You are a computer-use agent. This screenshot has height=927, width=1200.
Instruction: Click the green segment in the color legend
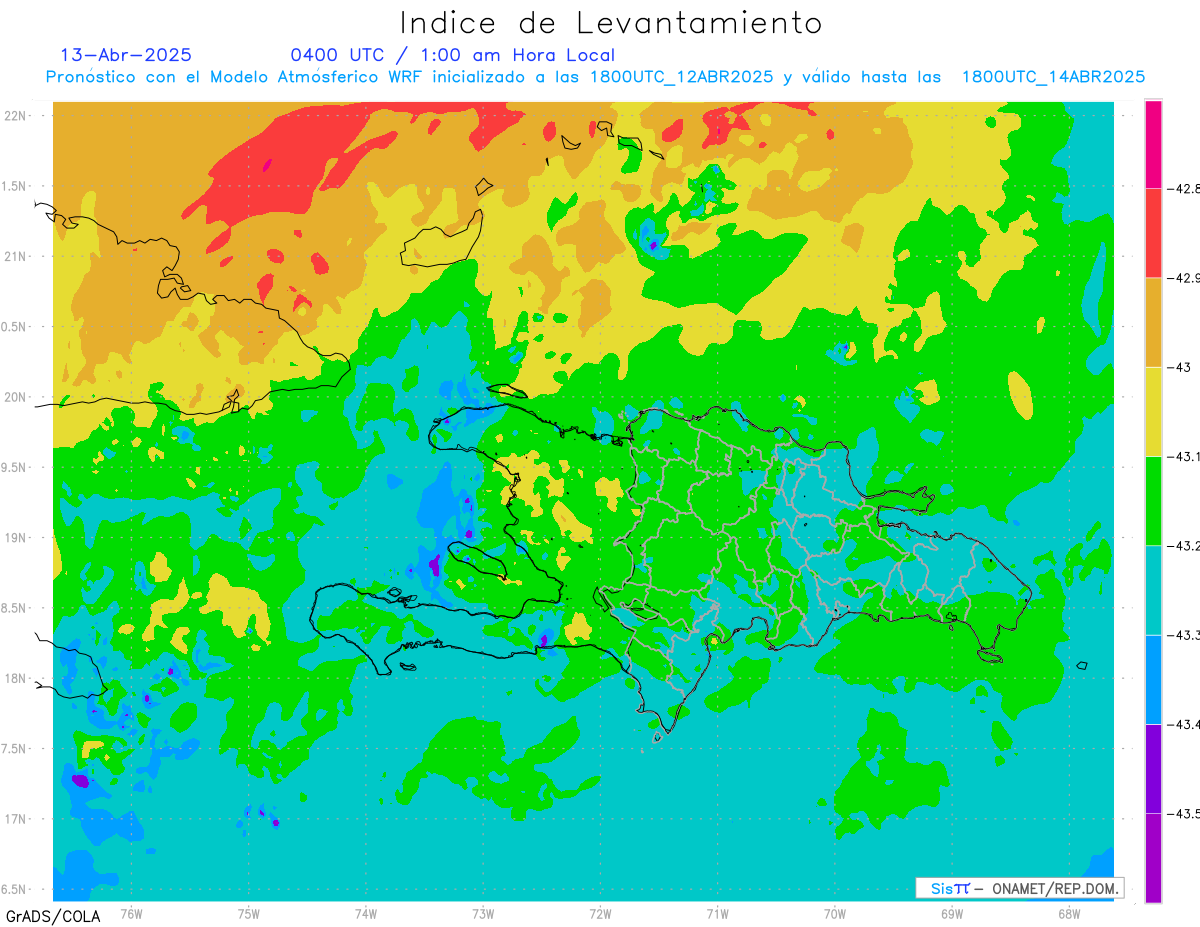pos(1153,500)
